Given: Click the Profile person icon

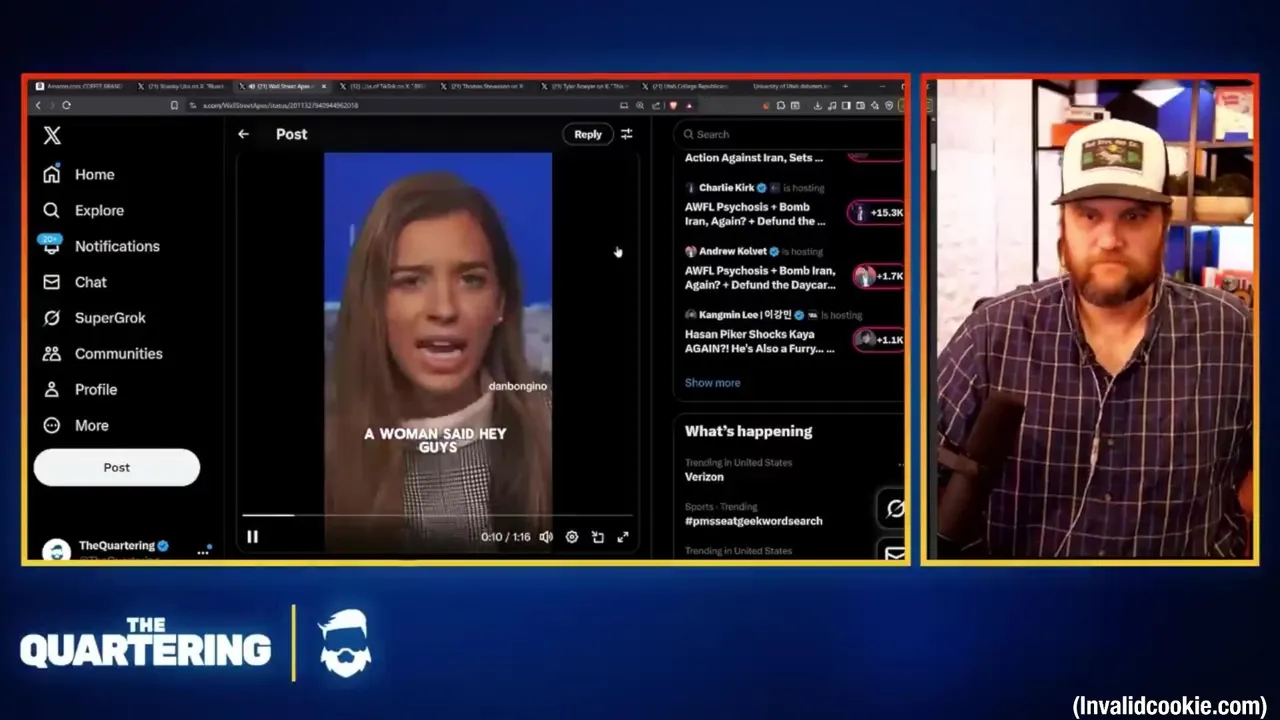Looking at the screenshot, I should click(52, 390).
